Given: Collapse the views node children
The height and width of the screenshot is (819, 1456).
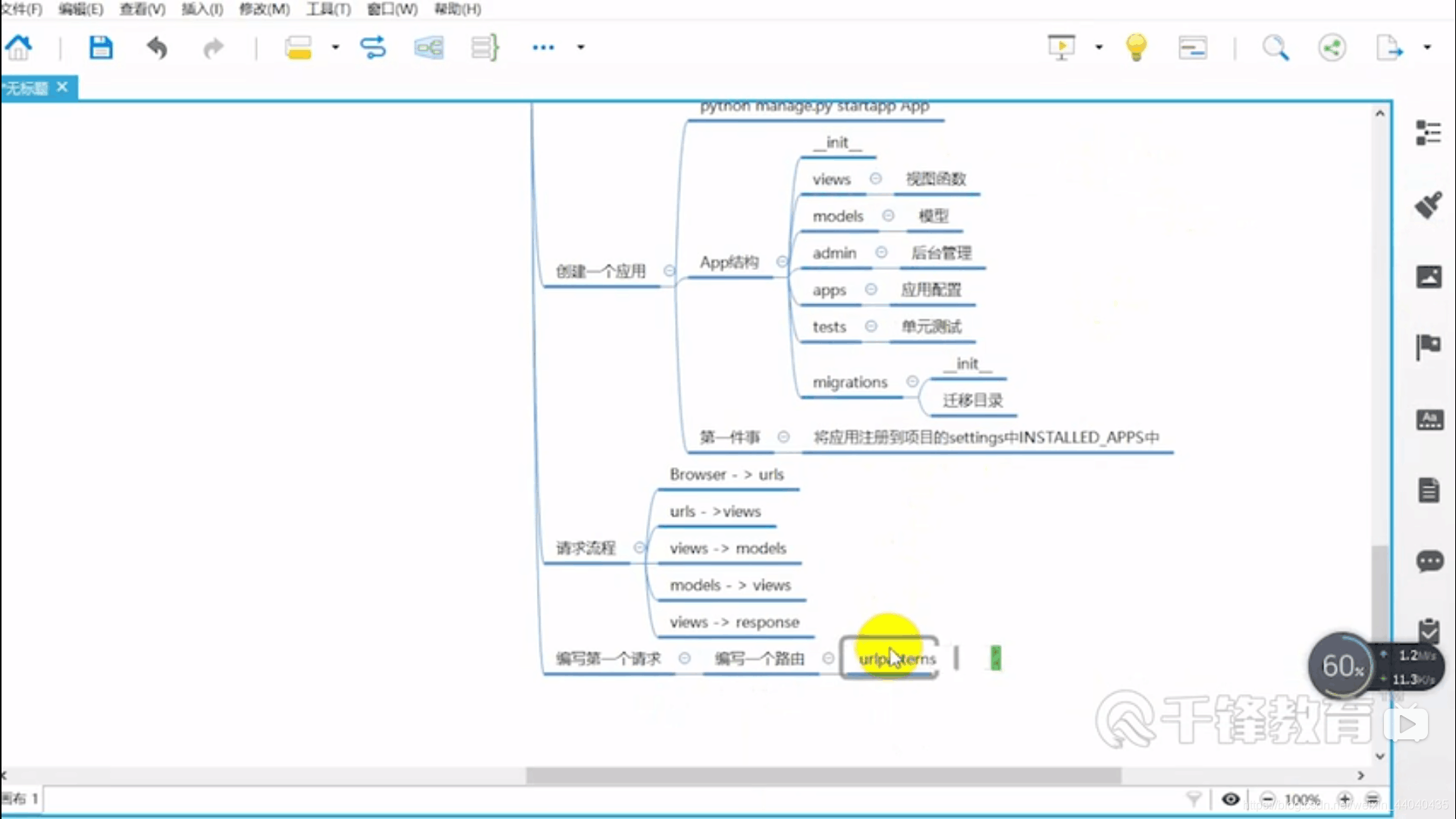Looking at the screenshot, I should pyautogui.click(x=875, y=179).
